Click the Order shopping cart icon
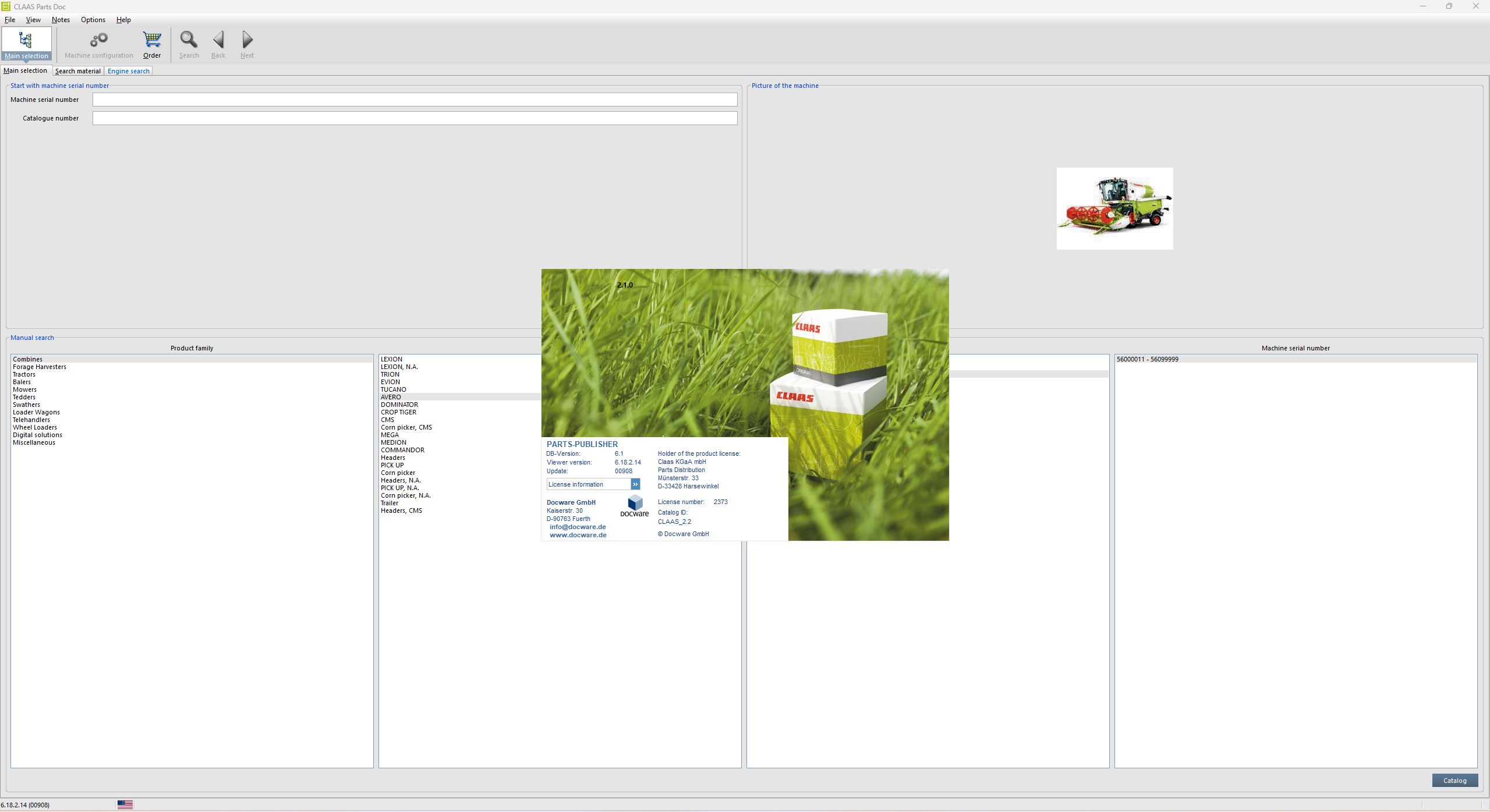1490x812 pixels. [151, 40]
